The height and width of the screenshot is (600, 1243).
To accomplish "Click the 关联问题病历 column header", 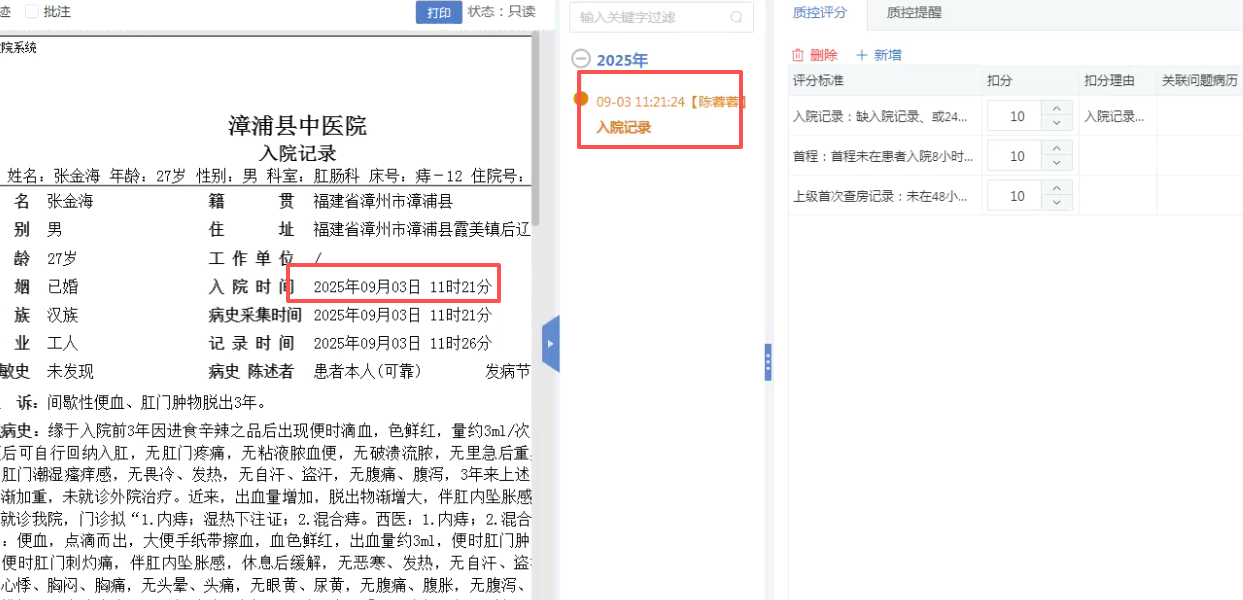I will click(1199, 81).
